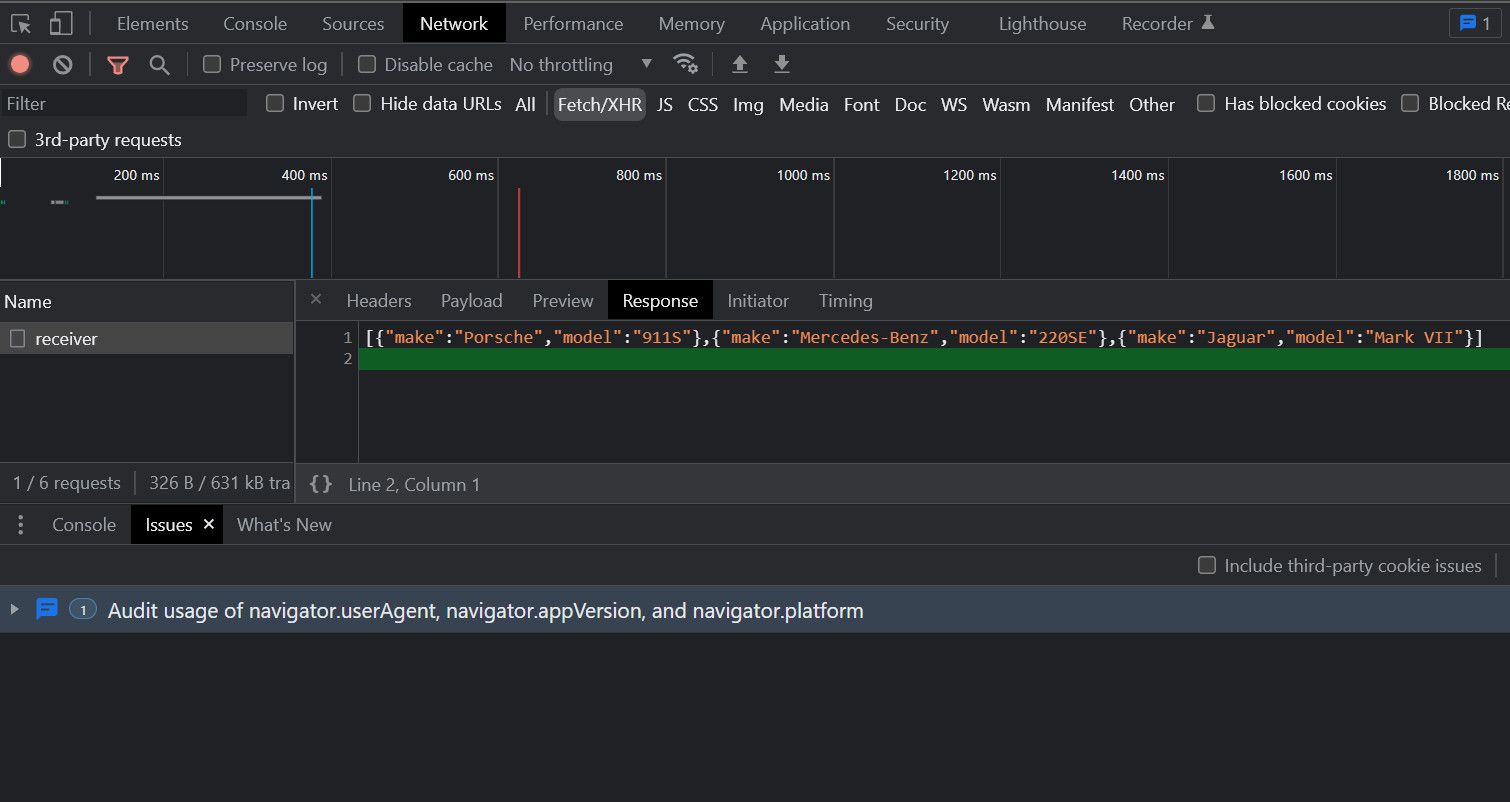
Task: Switch to the Headers tab
Action: [378, 301]
